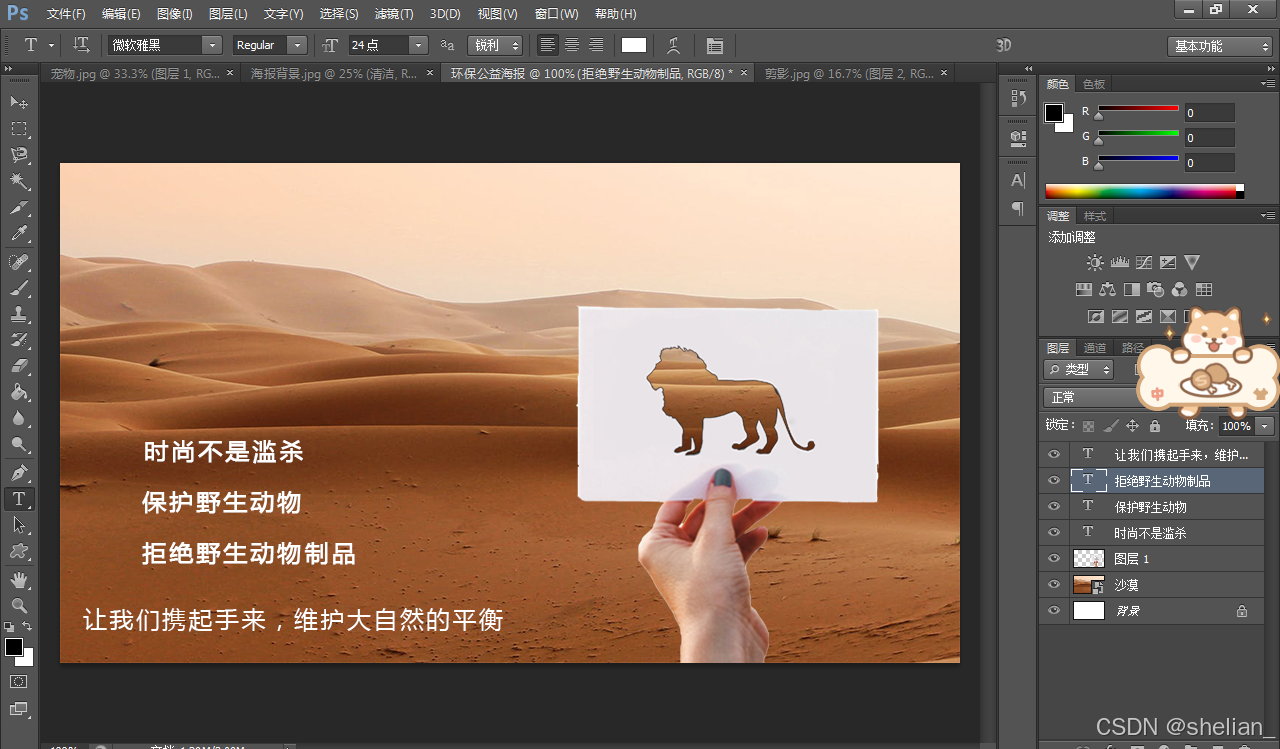The width and height of the screenshot is (1280, 749).
Task: Open the Character and Paragraph panel toggle
Action: (x=714, y=45)
